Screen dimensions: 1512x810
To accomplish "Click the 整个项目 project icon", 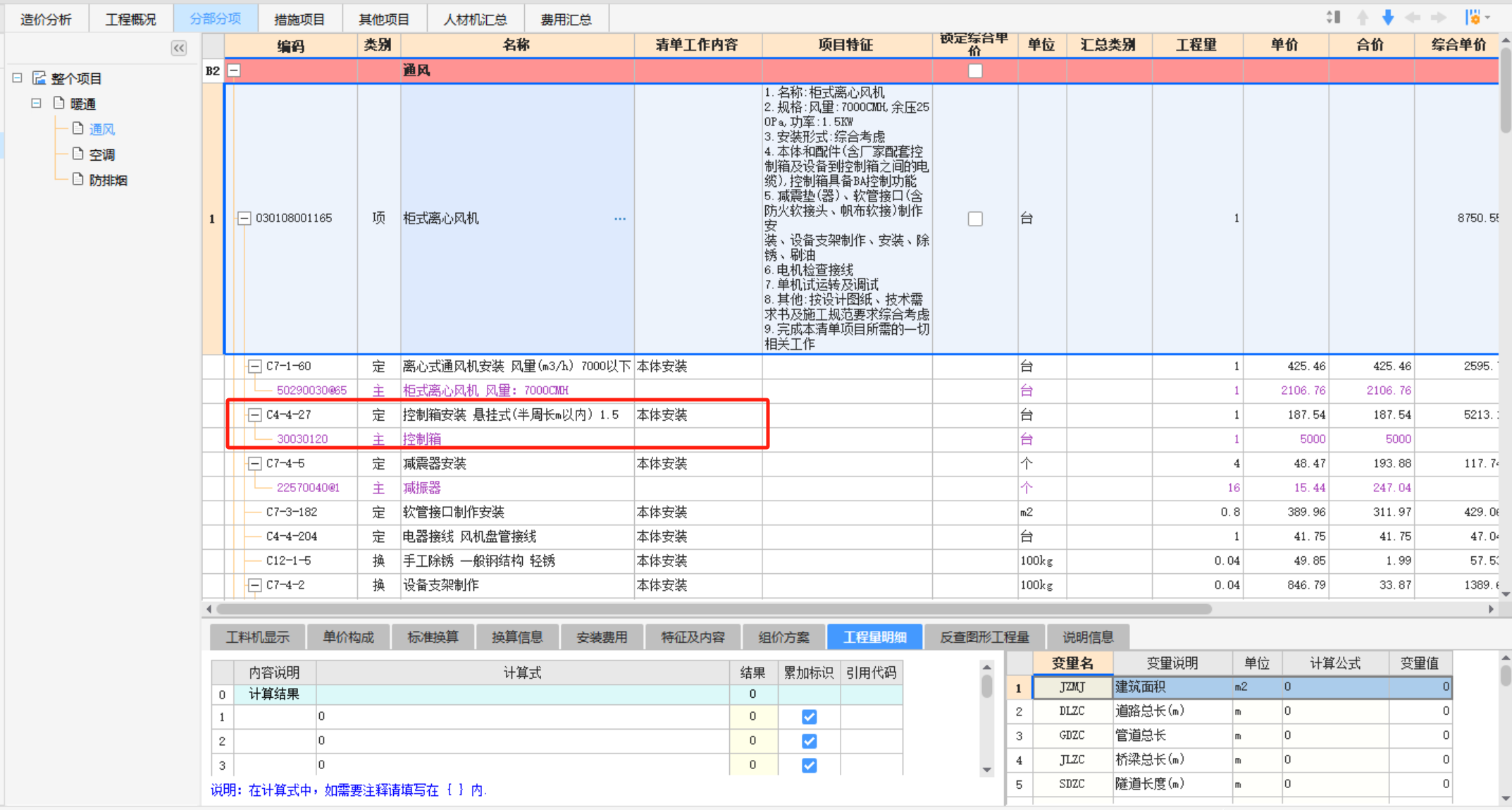I will tap(39, 78).
